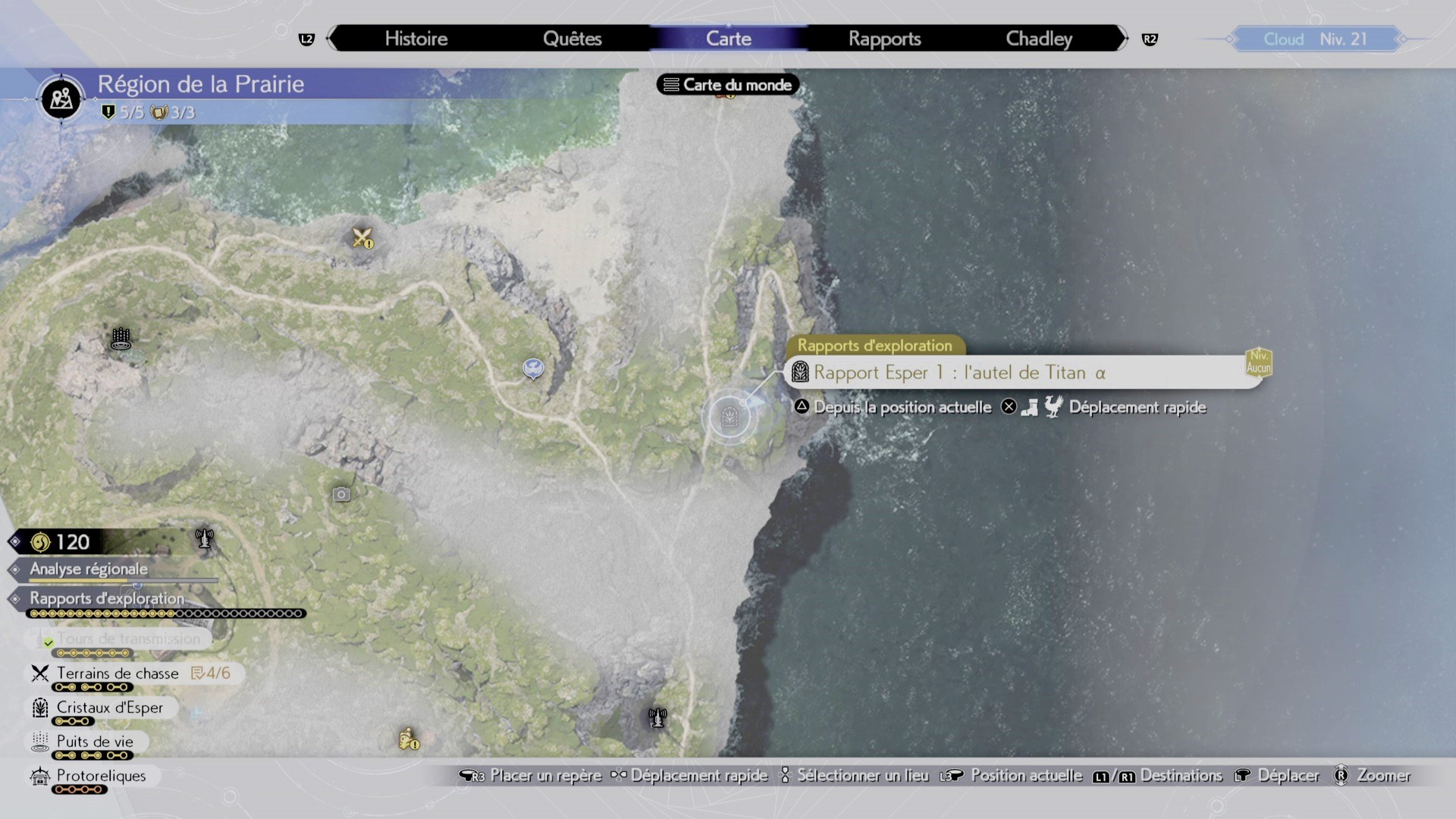The height and width of the screenshot is (819, 1456).
Task: Switch to the Quêtes tab
Action: (573, 39)
